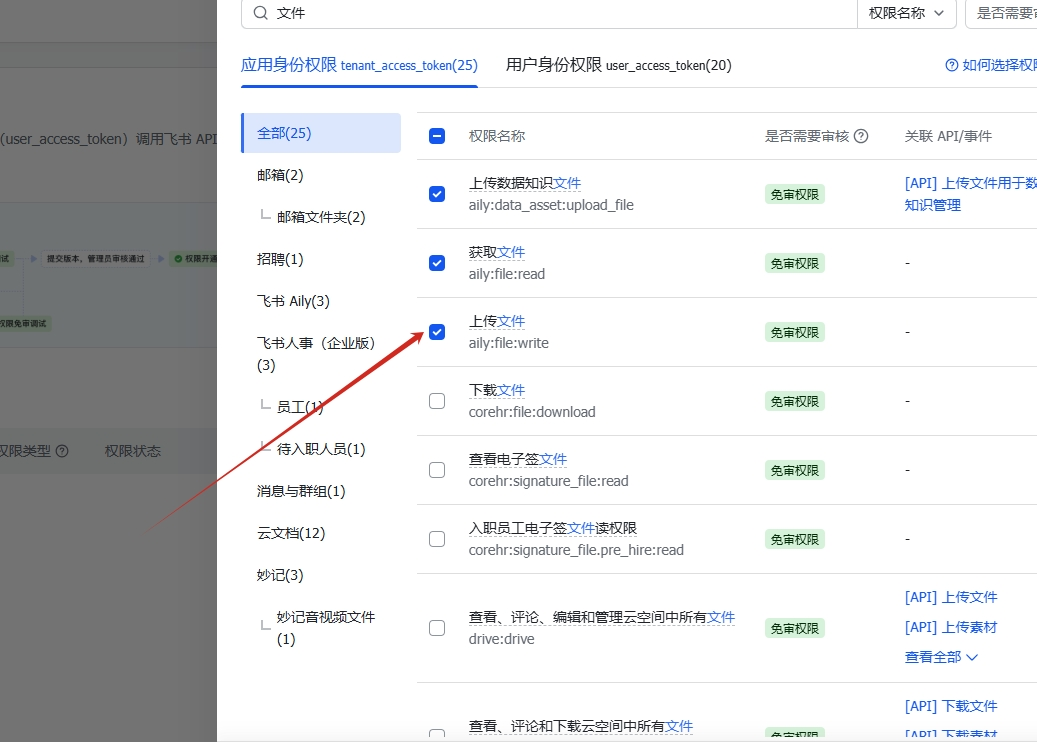Click the help icon beside 权限类型 in background page

pos(62,451)
